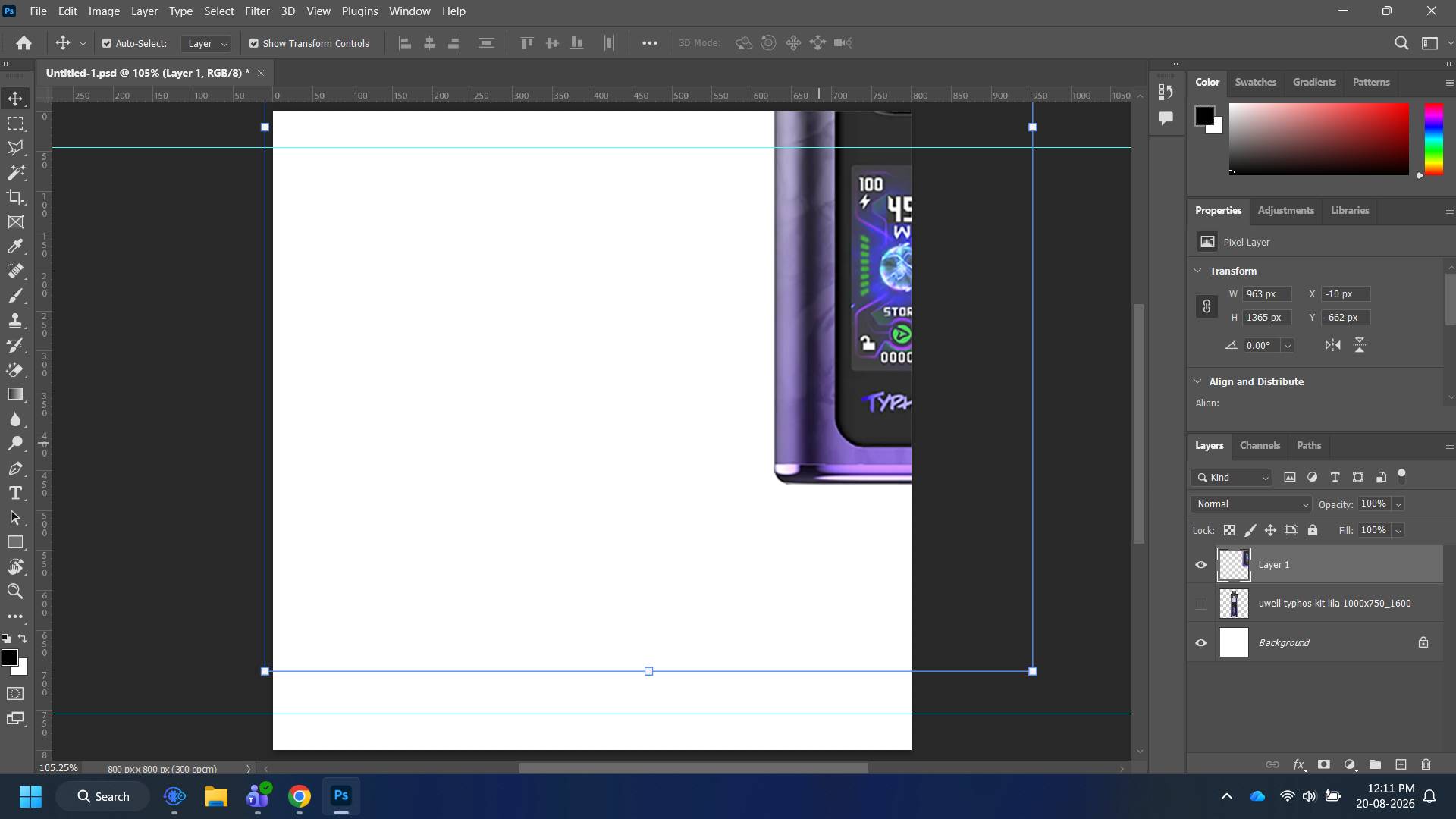Select the Magic Wand tool

pos(15,172)
